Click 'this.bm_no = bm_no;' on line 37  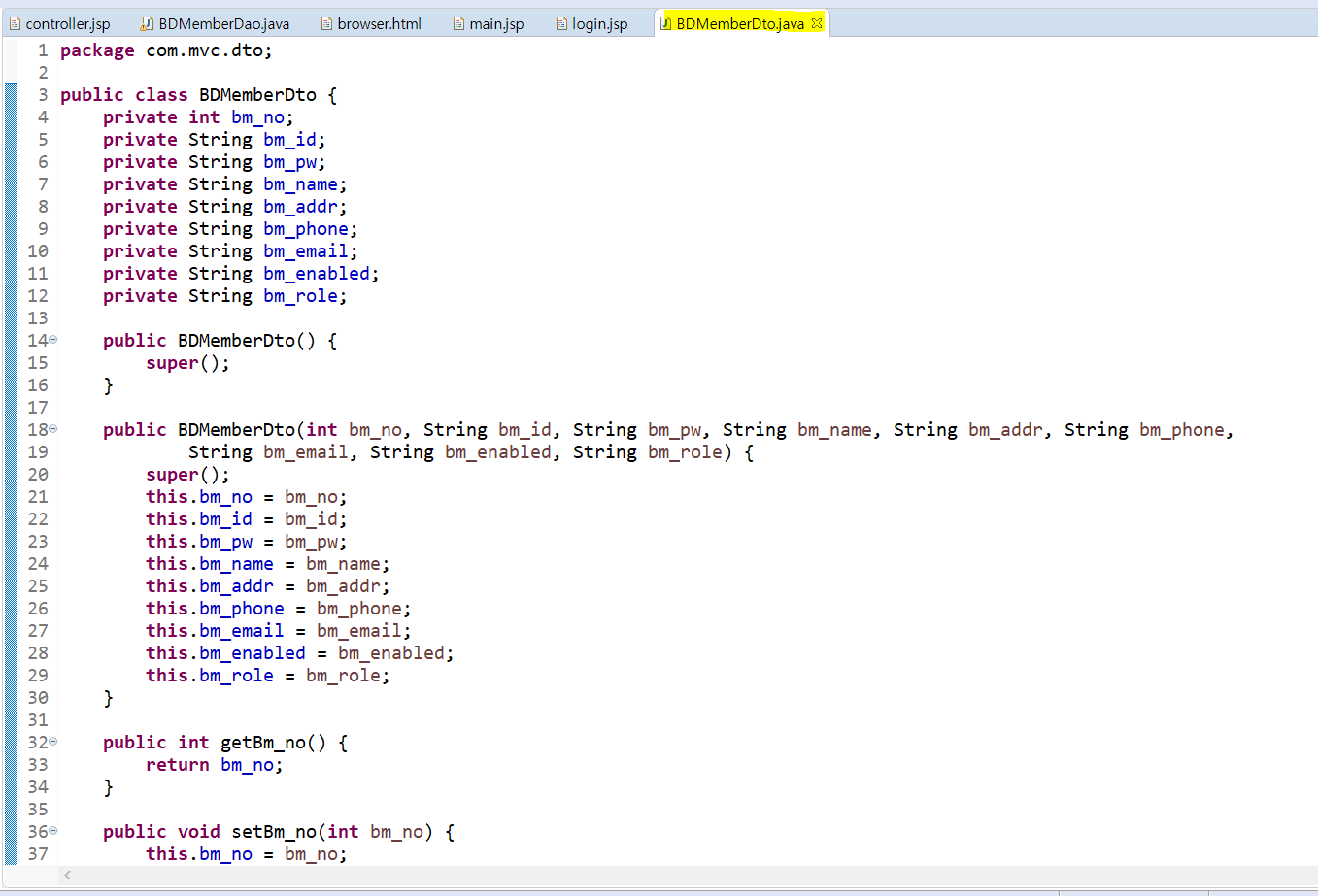[x=247, y=854]
